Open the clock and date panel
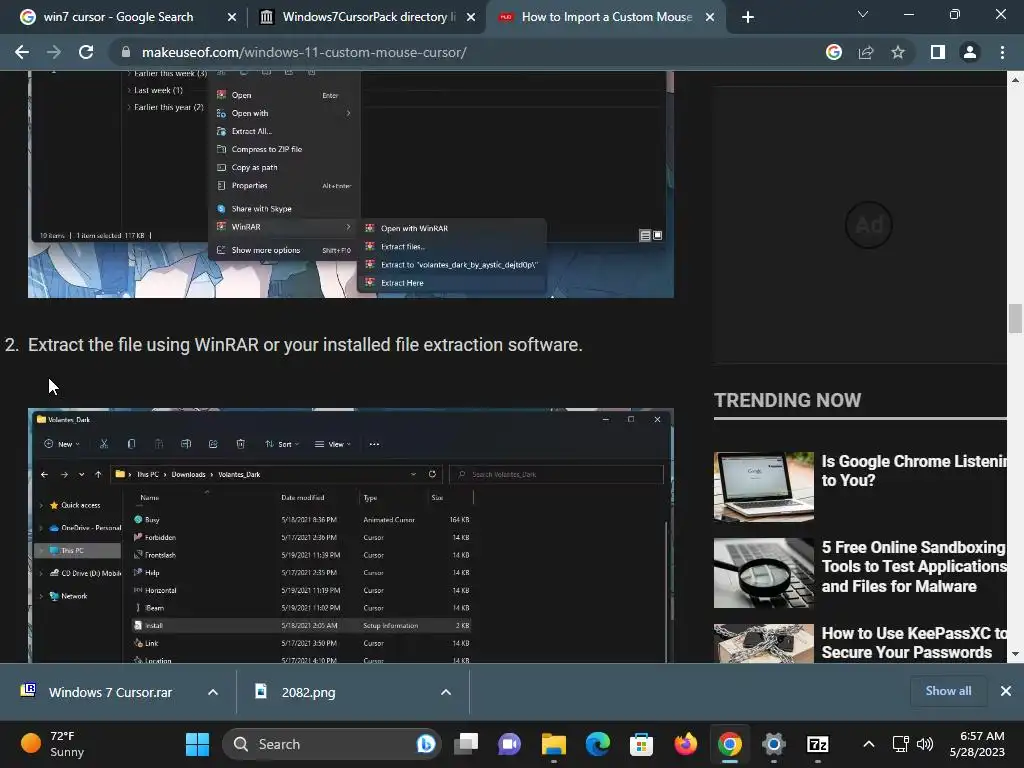The width and height of the screenshot is (1024, 768). 977,744
